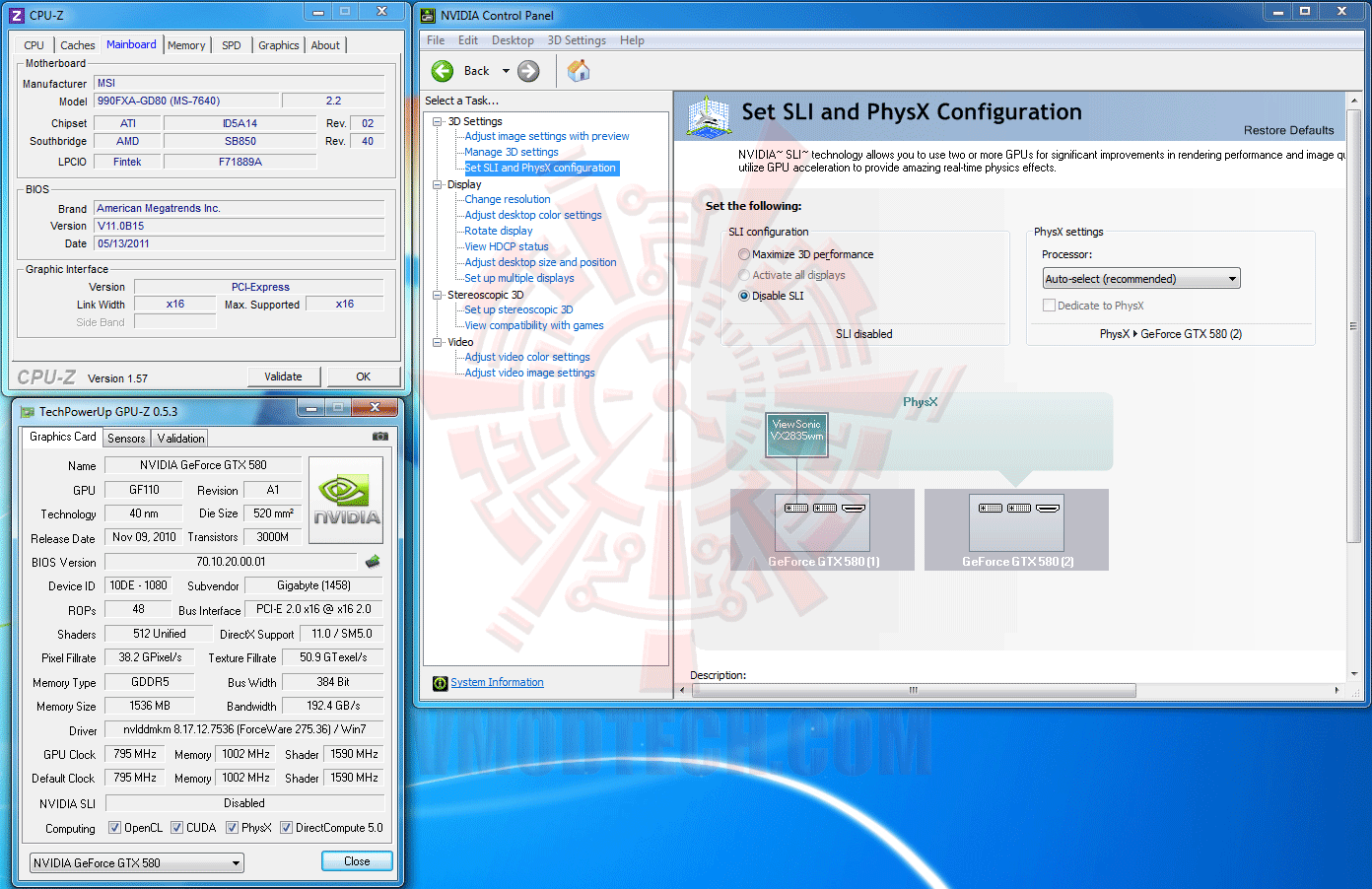Open Set up stereoscopic 3D task
This screenshot has height=889, width=1372.
[518, 309]
